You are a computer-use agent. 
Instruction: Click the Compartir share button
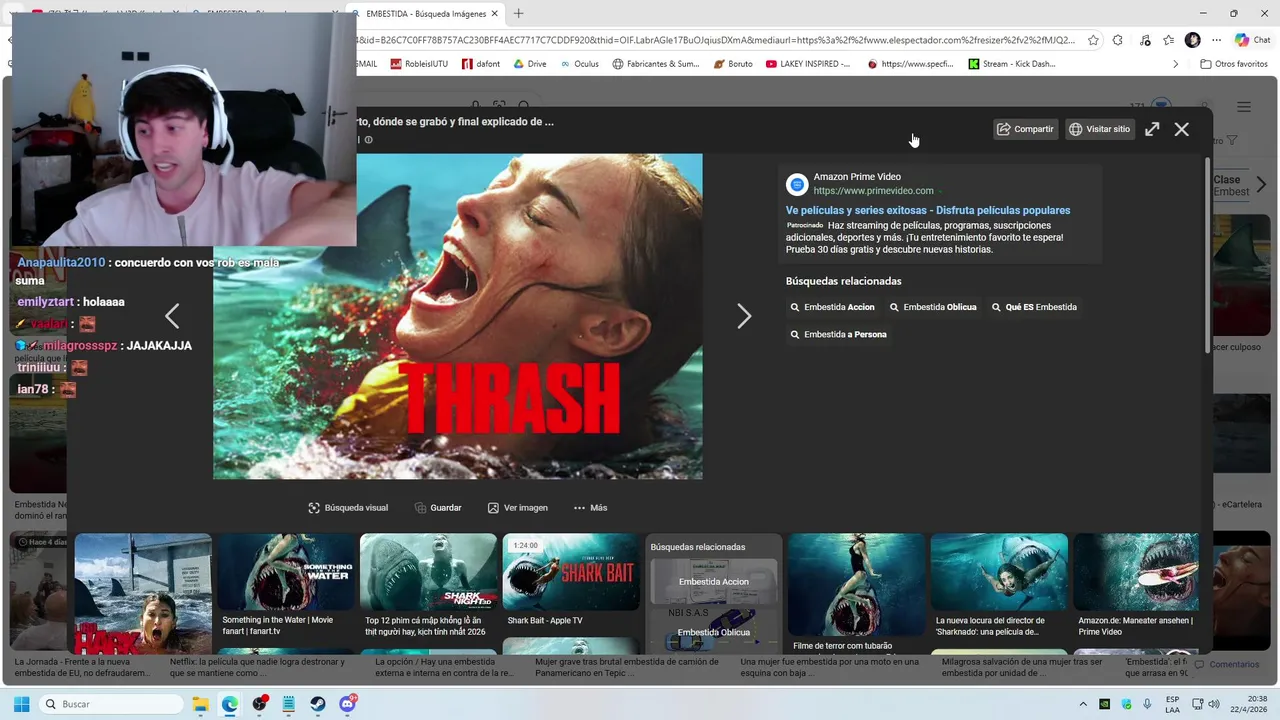tap(1025, 129)
